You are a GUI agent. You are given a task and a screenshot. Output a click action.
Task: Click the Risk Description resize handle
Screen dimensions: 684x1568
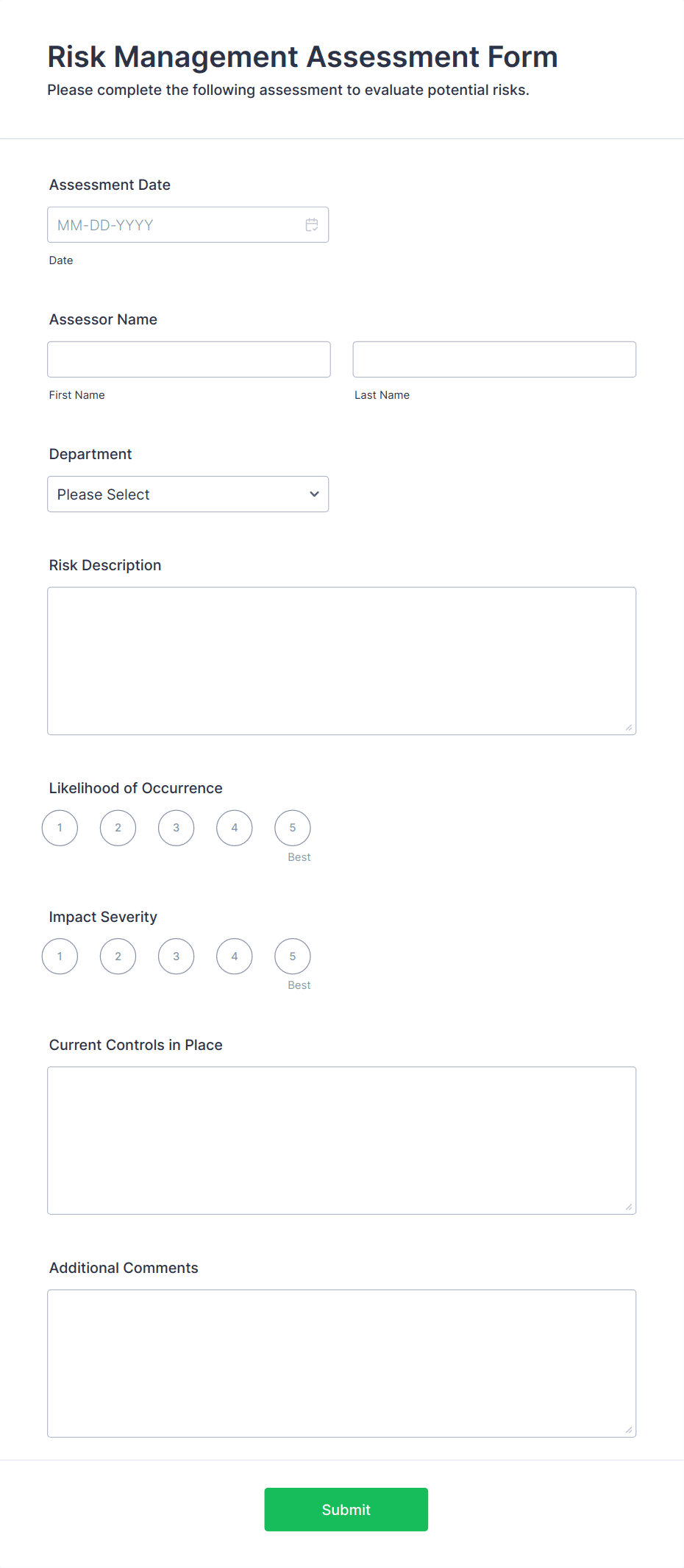click(630, 727)
